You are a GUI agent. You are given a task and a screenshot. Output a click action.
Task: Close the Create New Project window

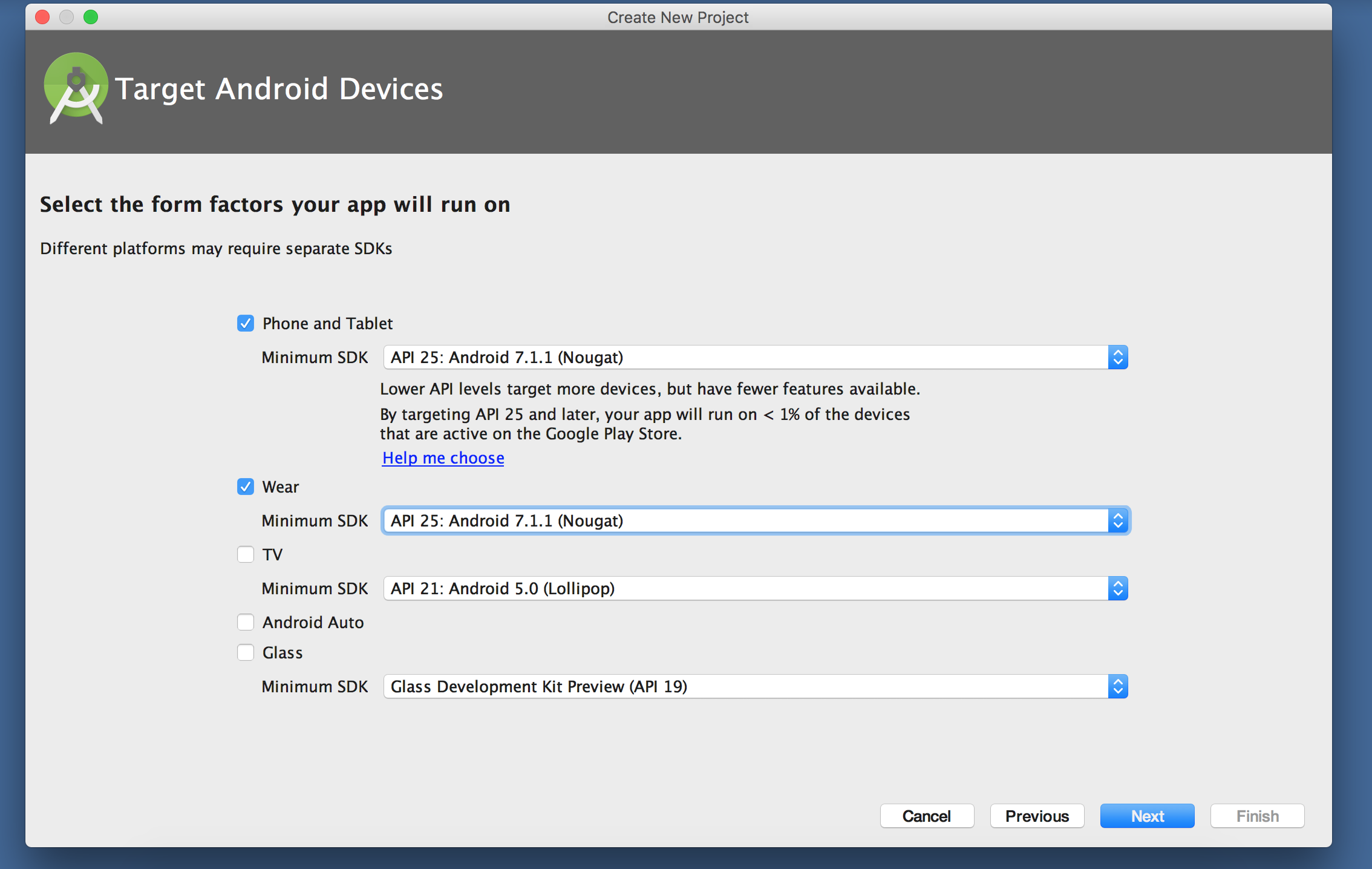pos(42,17)
